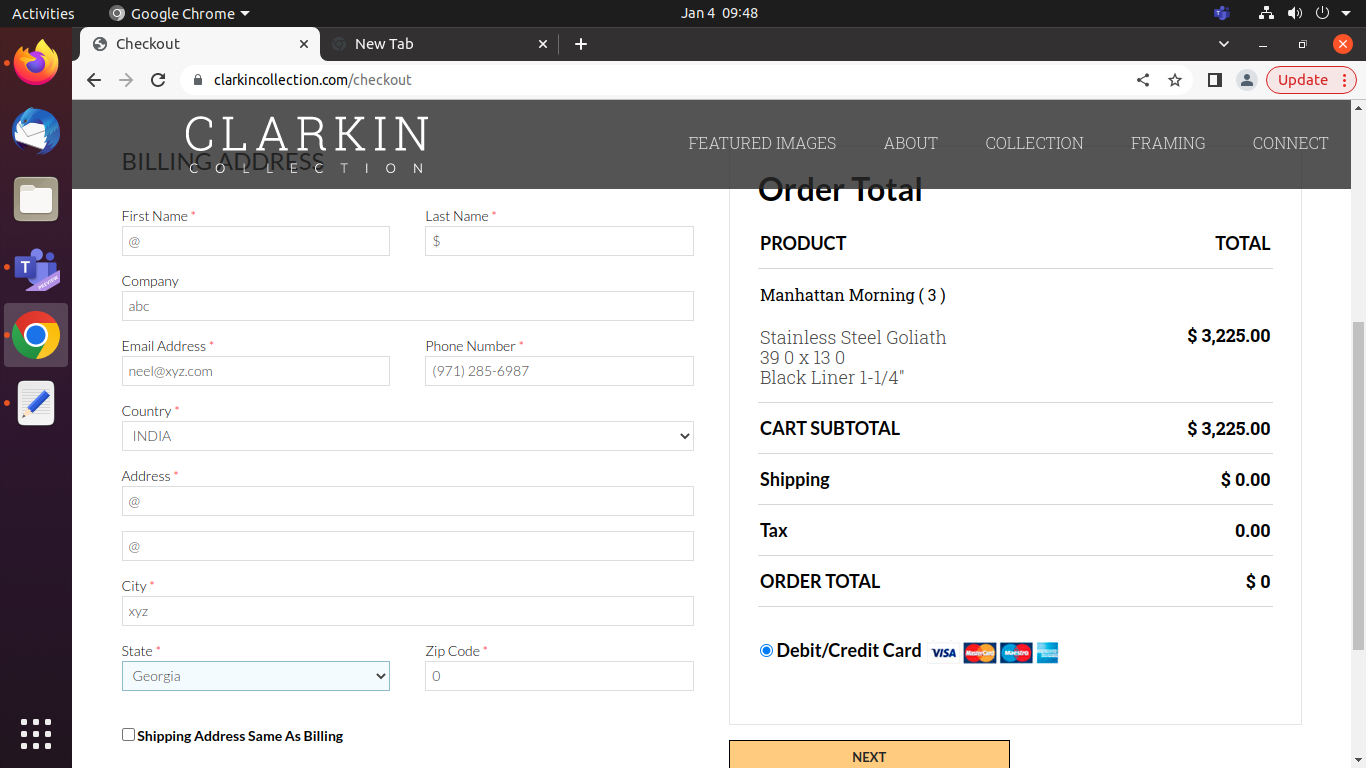Show Applications grid in the dock
Image resolution: width=1366 pixels, height=768 pixels.
pos(36,733)
